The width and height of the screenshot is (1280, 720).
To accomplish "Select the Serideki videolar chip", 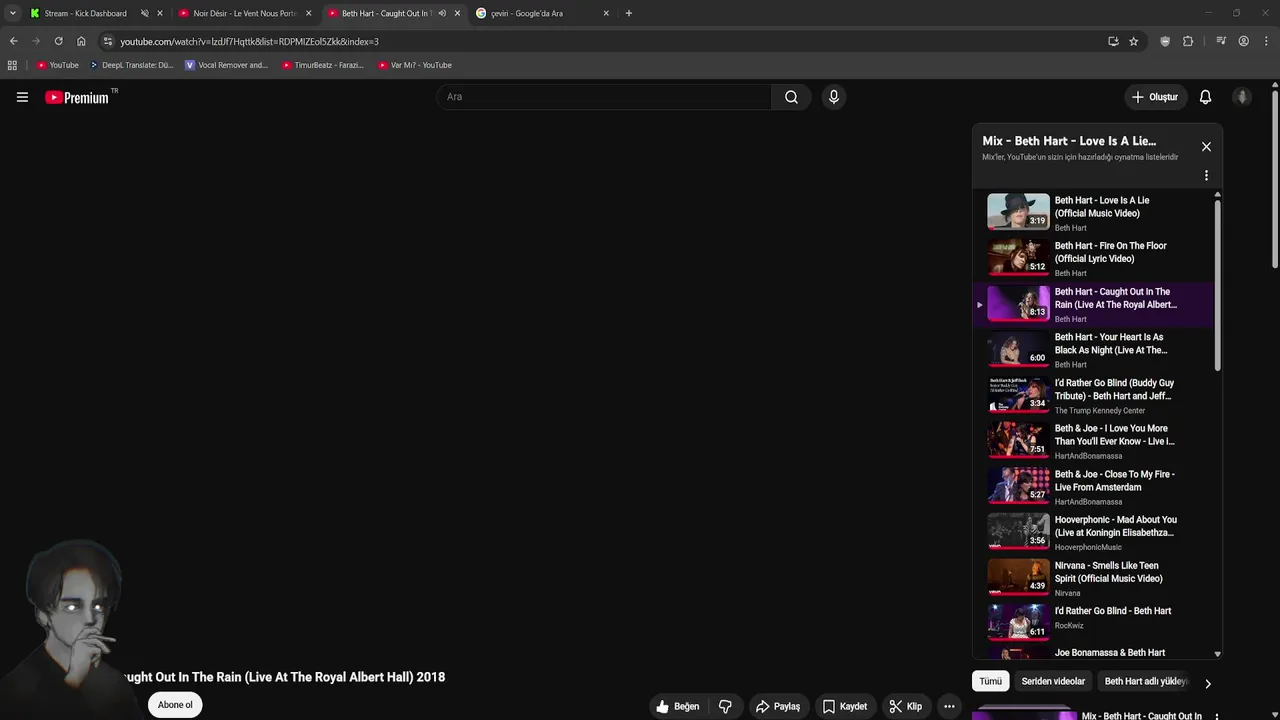I will point(1053,681).
